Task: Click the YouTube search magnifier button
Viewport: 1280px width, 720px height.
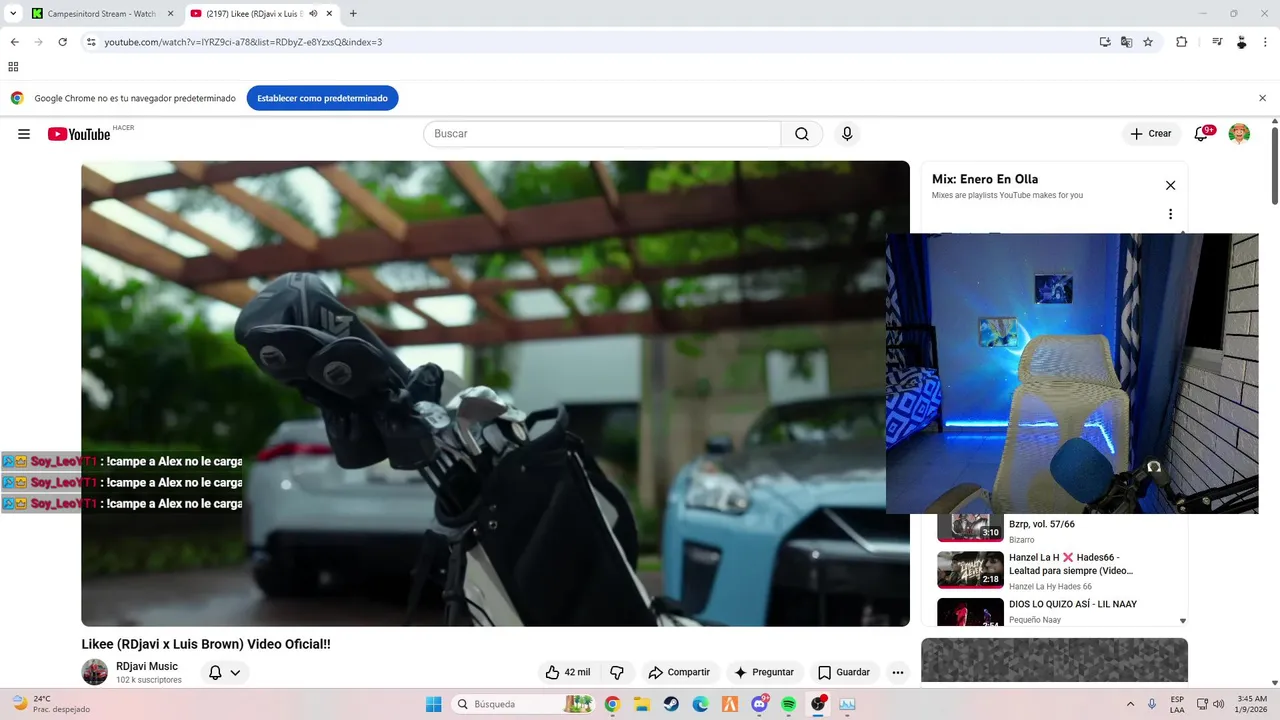Action: tap(802, 134)
